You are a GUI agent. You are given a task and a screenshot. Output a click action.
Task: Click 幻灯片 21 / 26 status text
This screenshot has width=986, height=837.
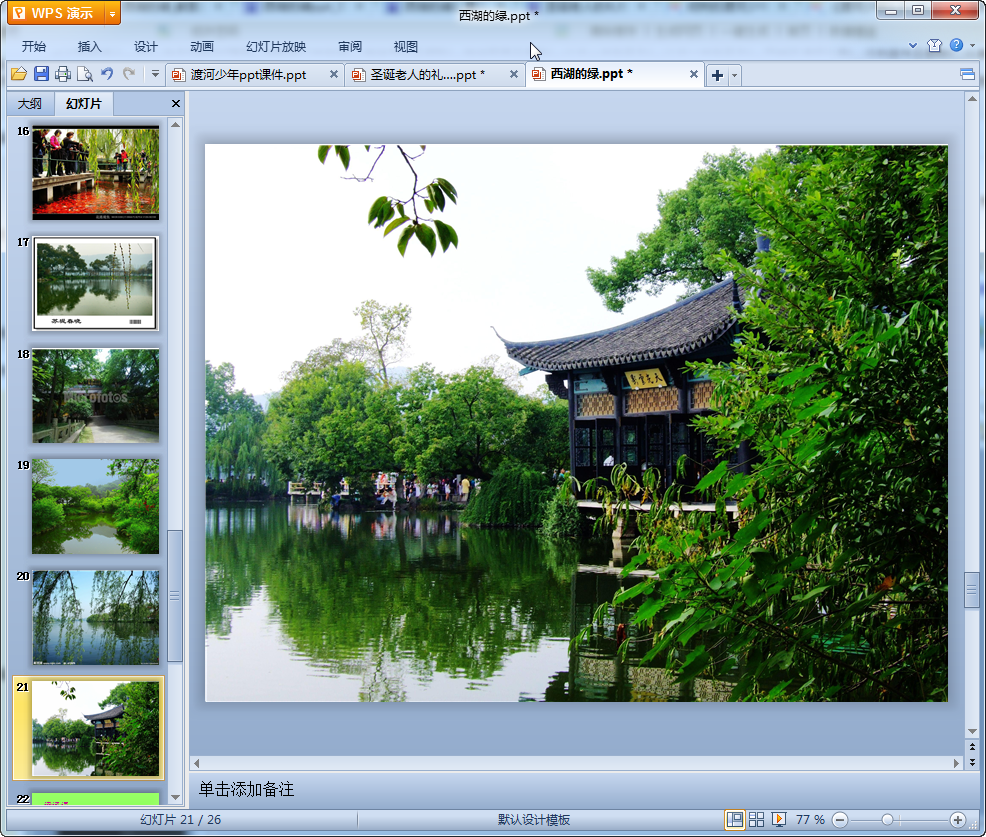tap(180, 819)
